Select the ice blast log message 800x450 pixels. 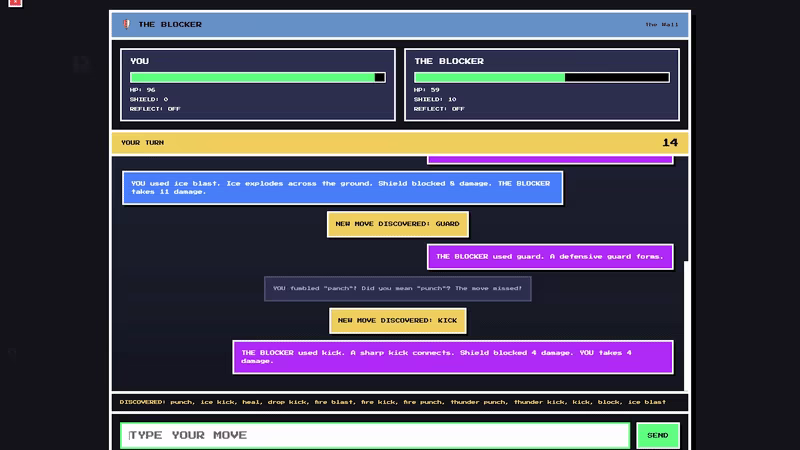point(342,188)
